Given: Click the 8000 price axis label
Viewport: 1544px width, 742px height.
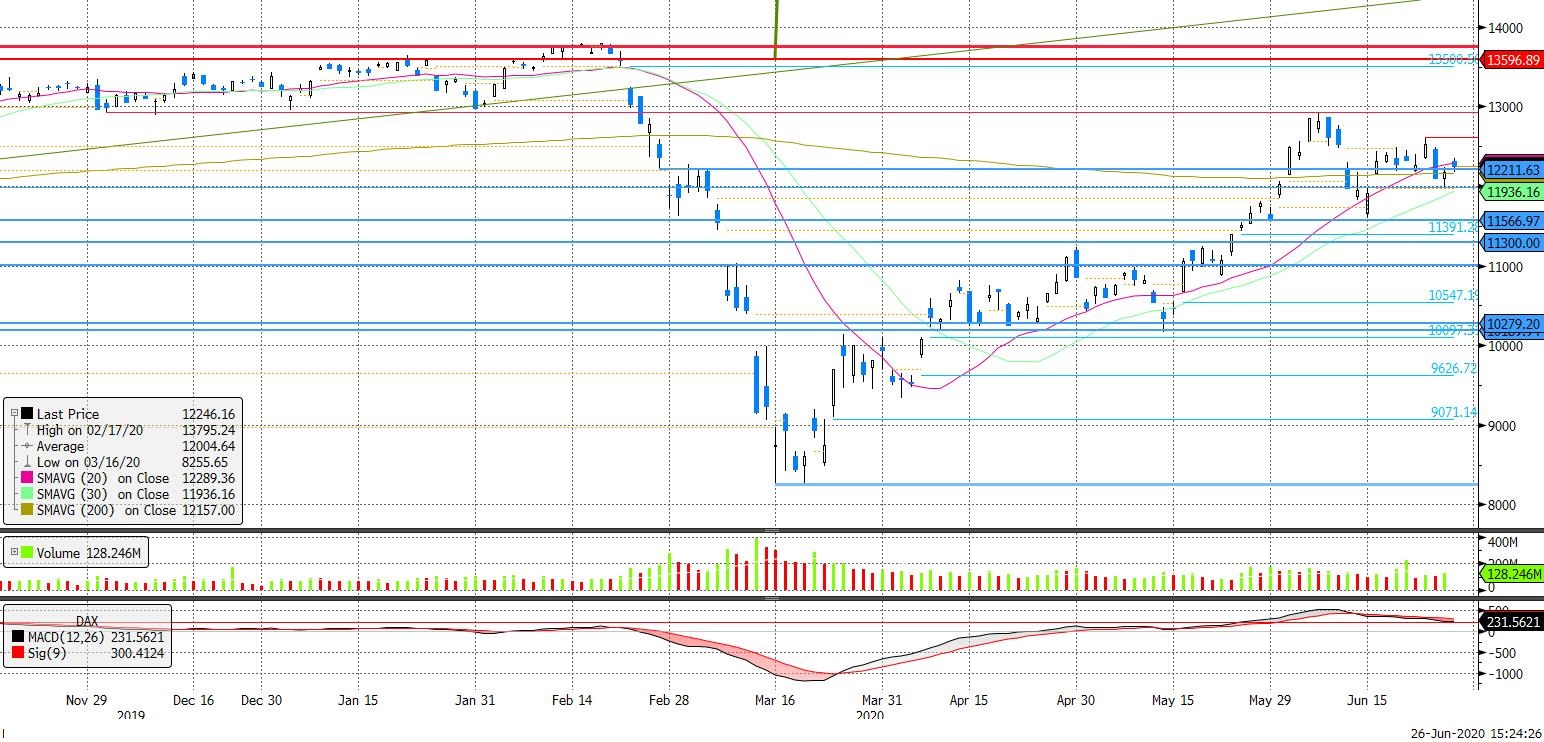Looking at the screenshot, I should (x=1500, y=506).
